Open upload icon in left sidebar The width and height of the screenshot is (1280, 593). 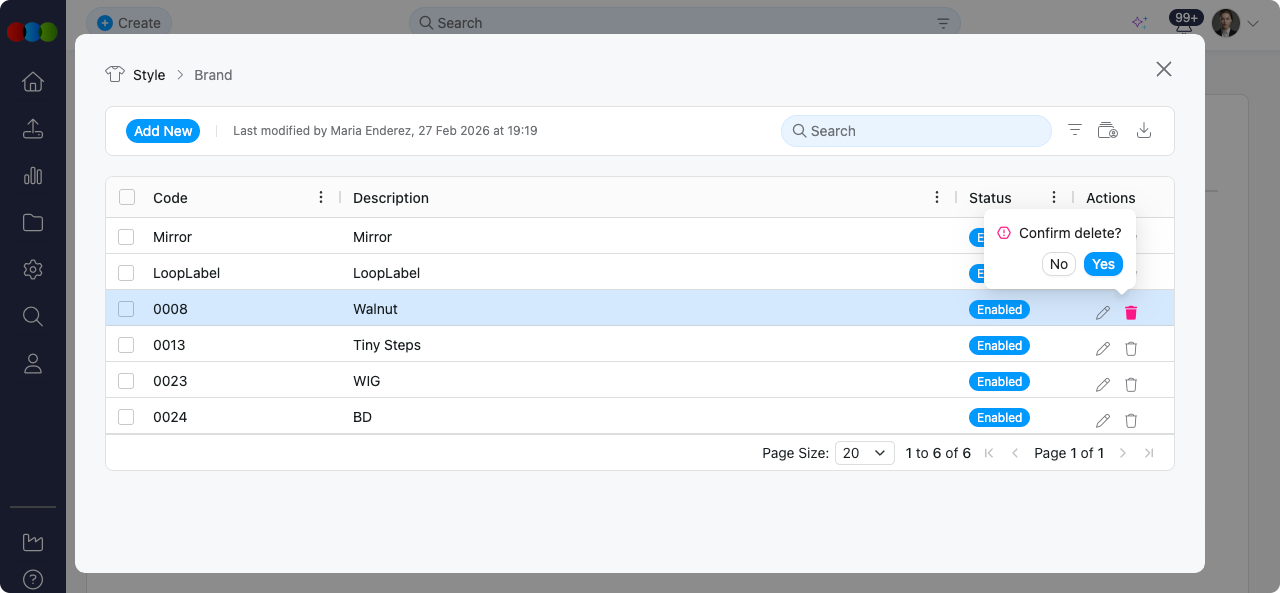pos(33,129)
